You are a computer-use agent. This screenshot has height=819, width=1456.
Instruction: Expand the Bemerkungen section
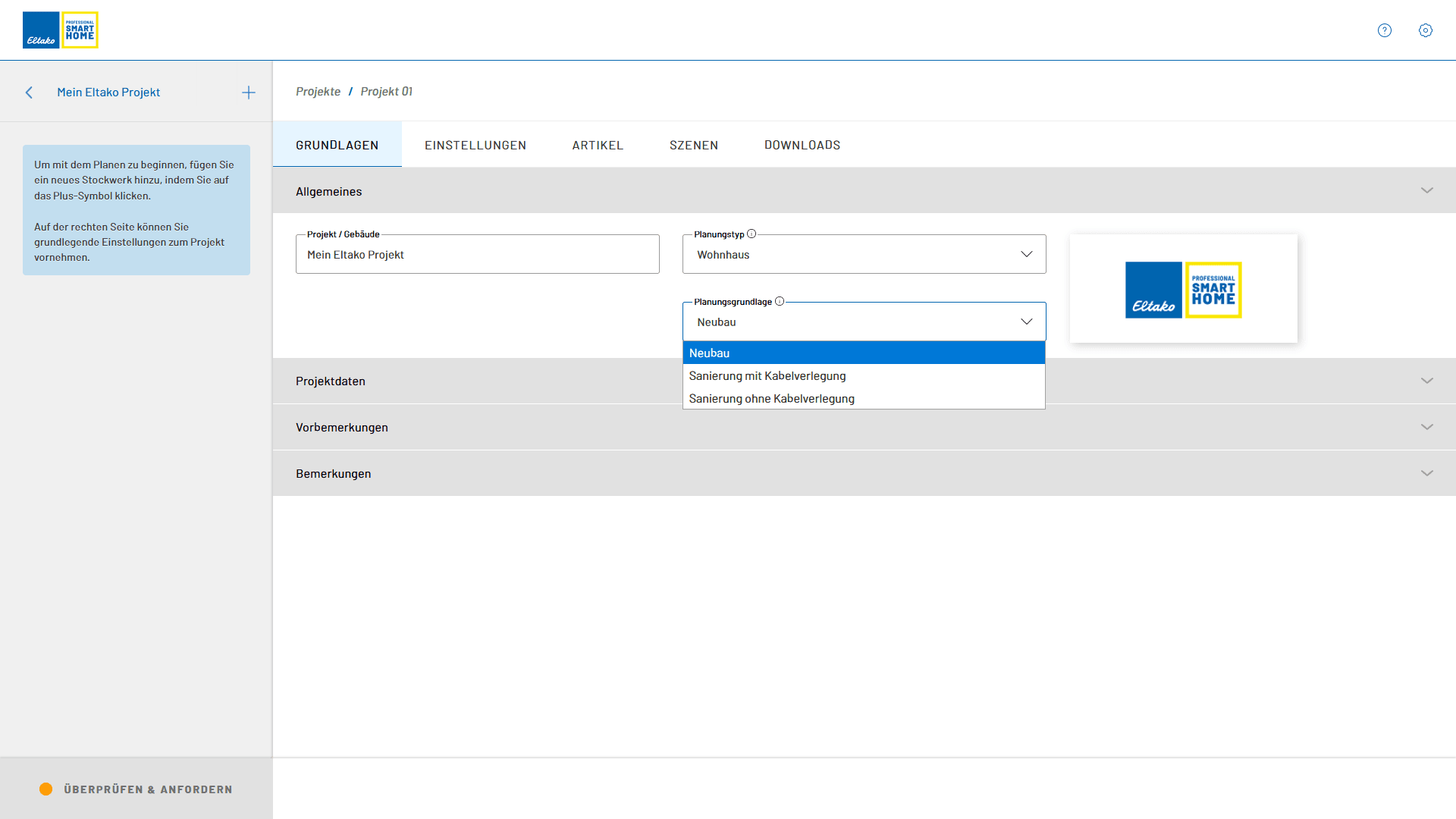click(x=1426, y=474)
